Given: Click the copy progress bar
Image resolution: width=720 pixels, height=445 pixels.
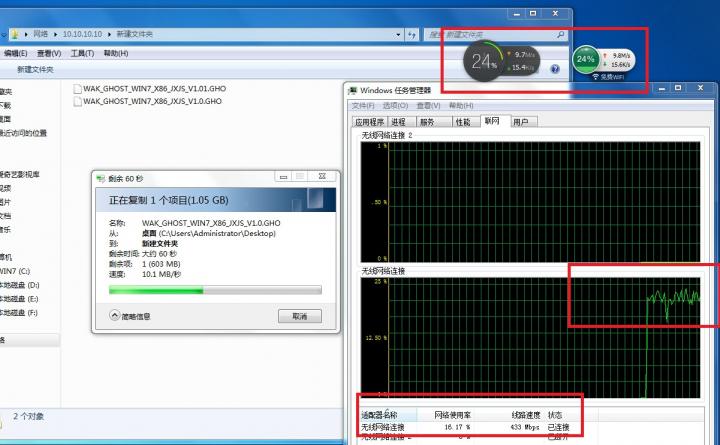Looking at the screenshot, I should tap(215, 290).
